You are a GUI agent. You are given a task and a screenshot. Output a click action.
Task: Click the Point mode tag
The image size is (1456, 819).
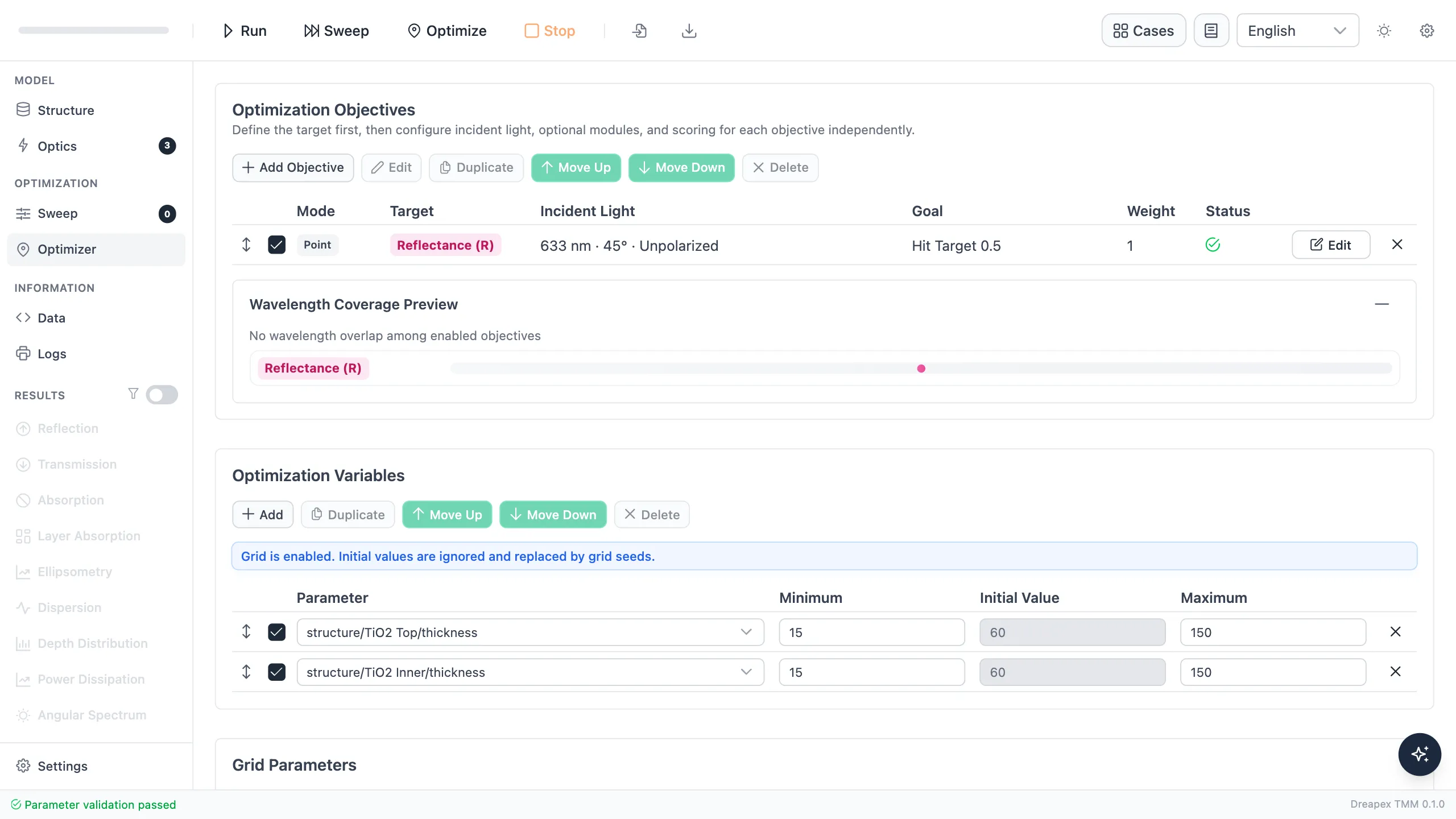click(x=317, y=245)
